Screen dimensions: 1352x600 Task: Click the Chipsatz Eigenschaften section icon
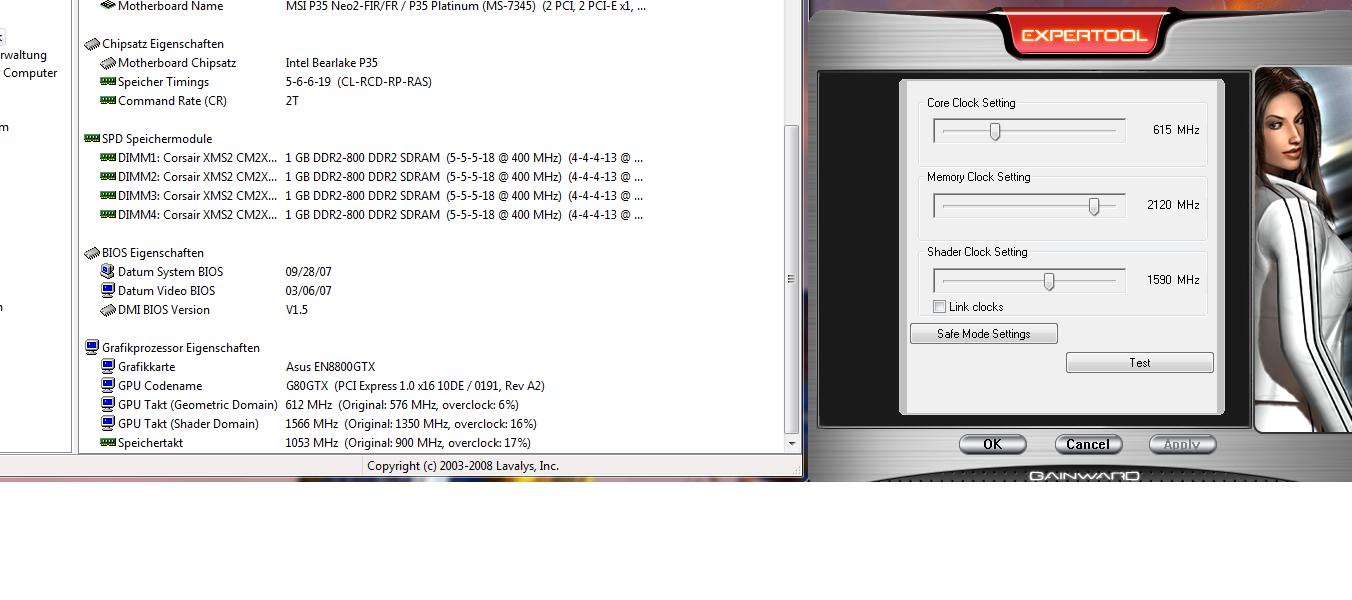click(x=92, y=44)
